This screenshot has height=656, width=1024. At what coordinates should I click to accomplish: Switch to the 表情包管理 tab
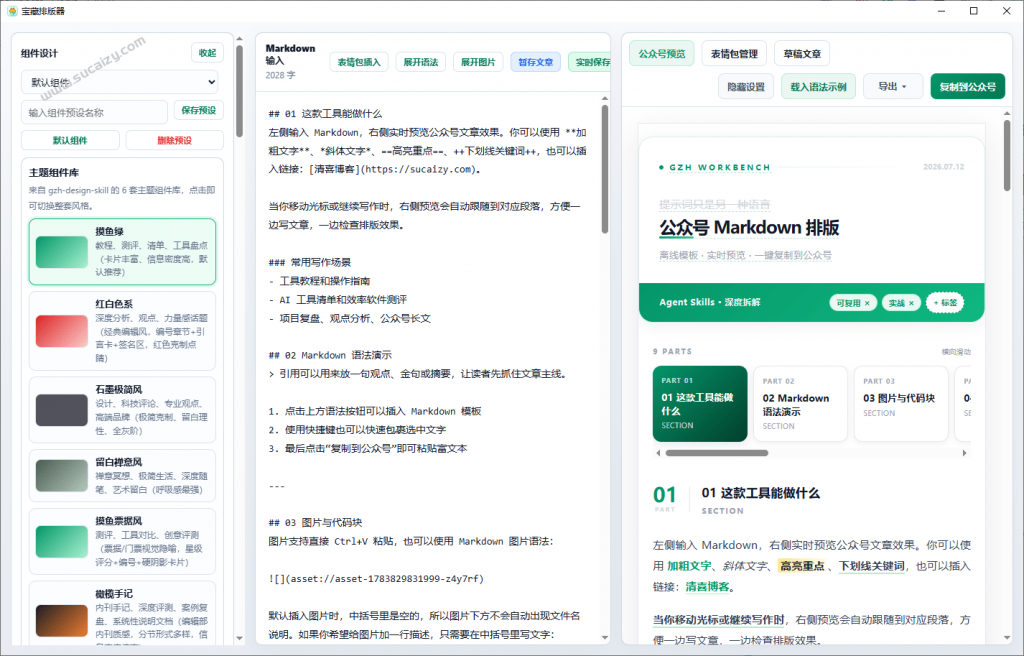tap(734, 54)
